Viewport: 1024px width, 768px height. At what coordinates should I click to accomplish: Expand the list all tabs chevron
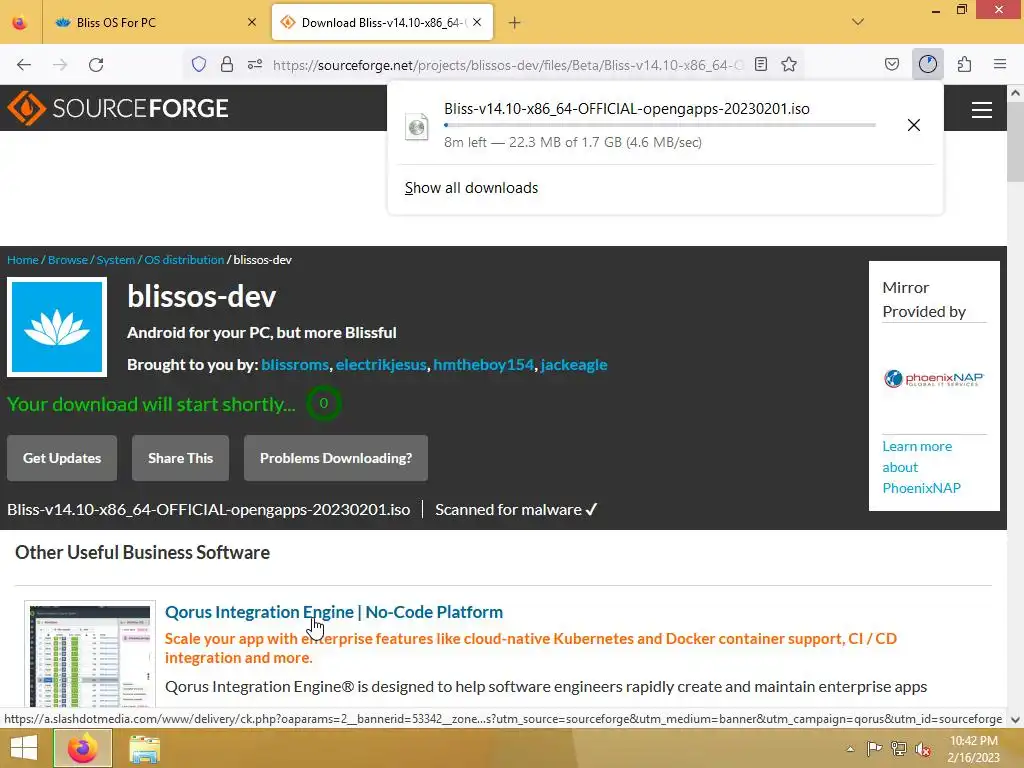(x=858, y=22)
